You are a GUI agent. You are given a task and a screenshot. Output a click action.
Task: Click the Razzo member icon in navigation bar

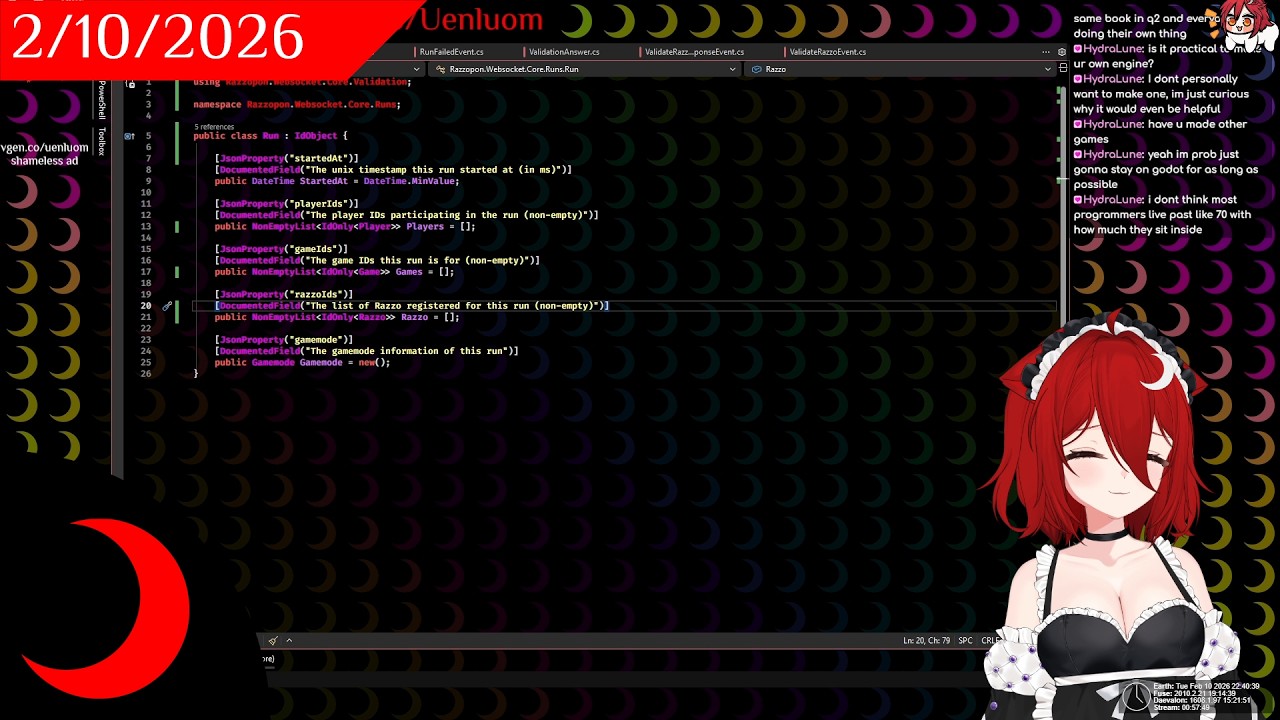[x=756, y=69]
